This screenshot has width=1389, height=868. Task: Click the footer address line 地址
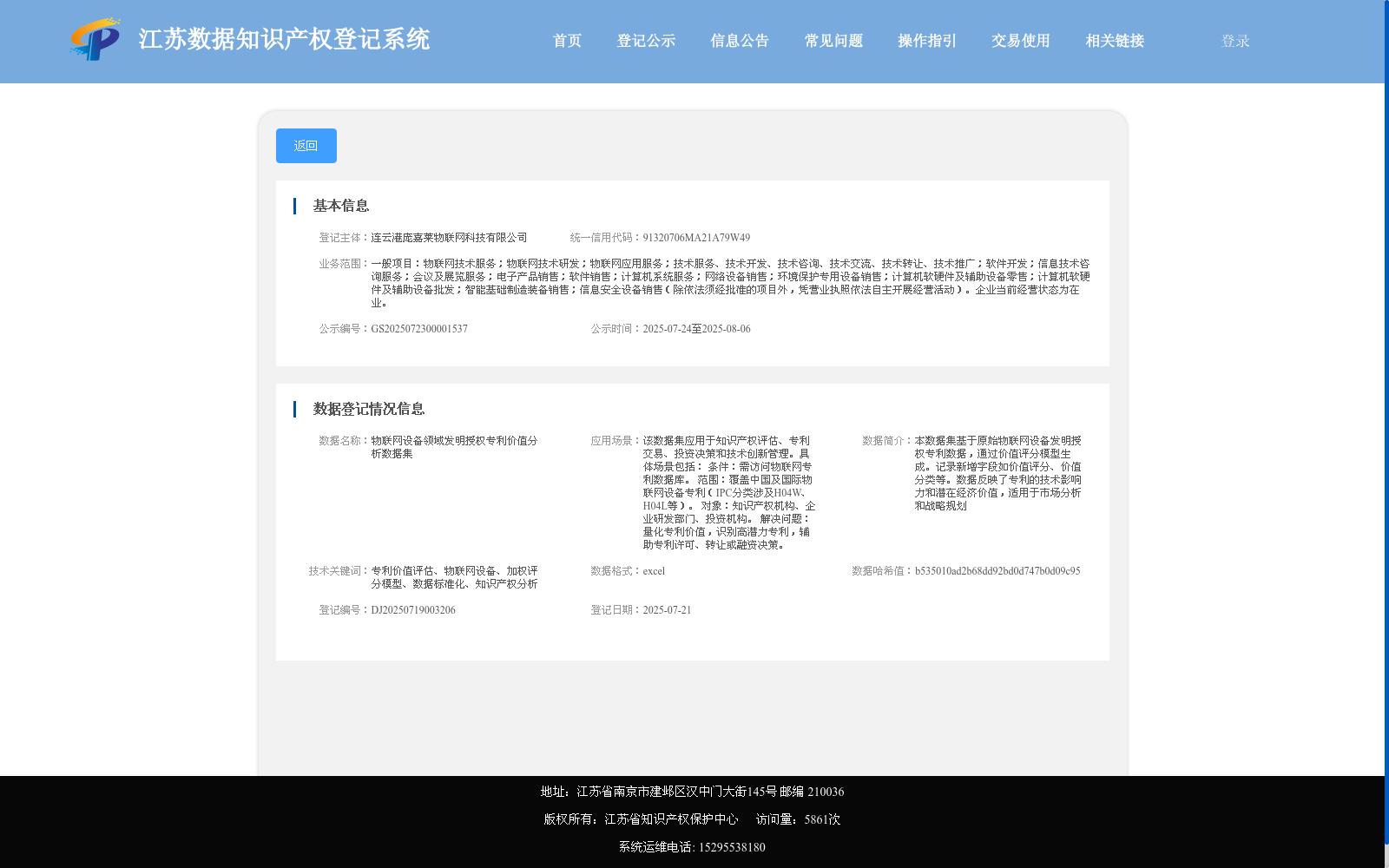click(x=692, y=792)
